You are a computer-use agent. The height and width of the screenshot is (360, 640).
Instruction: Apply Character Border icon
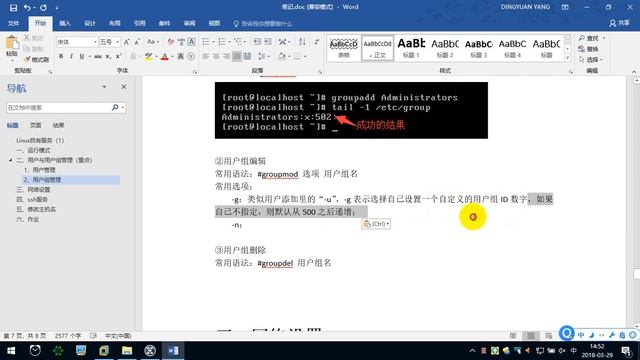click(191, 42)
